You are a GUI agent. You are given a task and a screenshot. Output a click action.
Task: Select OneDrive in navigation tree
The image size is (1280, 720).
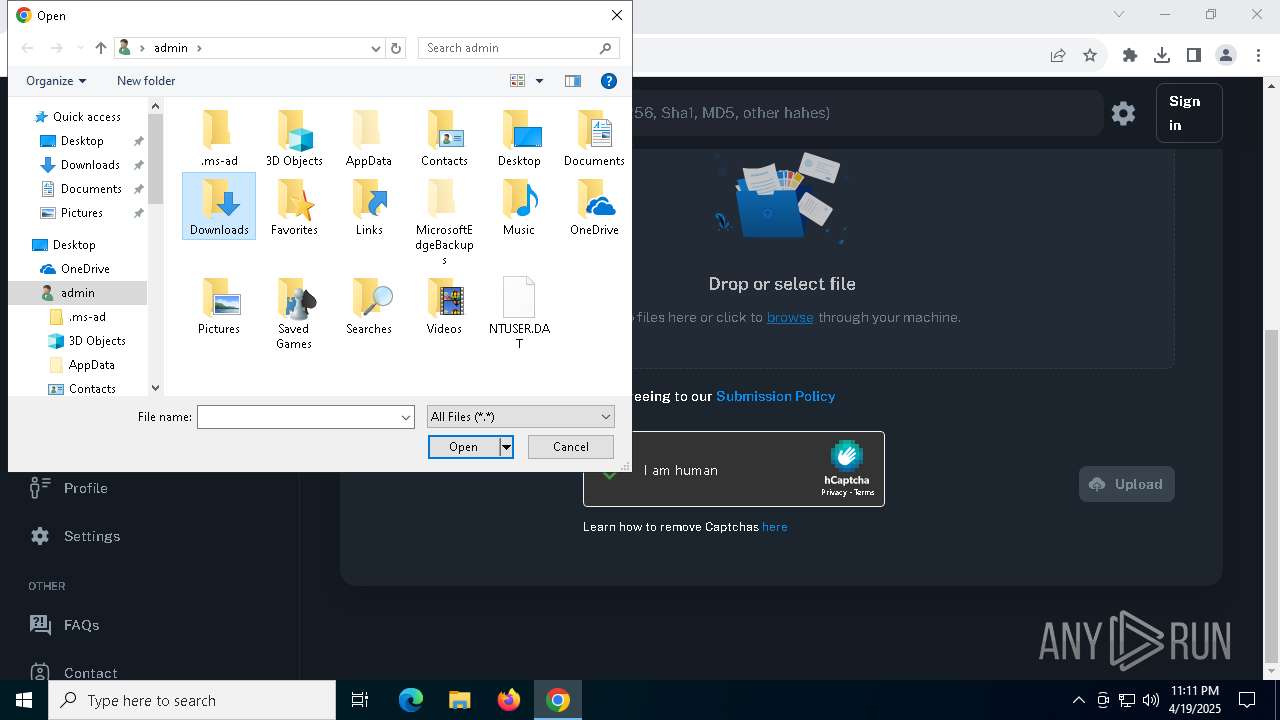tap(85, 269)
